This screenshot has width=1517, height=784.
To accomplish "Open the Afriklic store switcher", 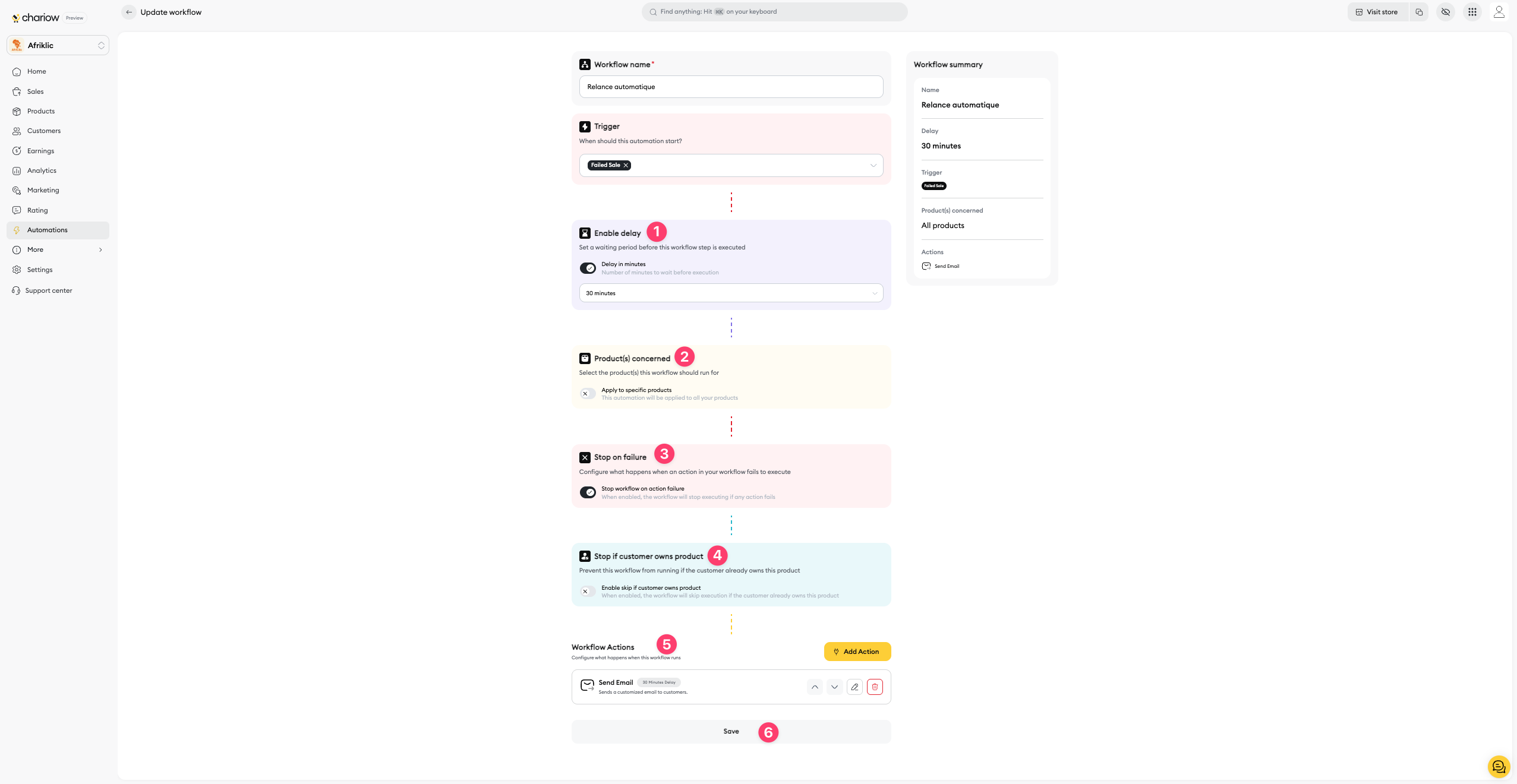I will [x=58, y=45].
